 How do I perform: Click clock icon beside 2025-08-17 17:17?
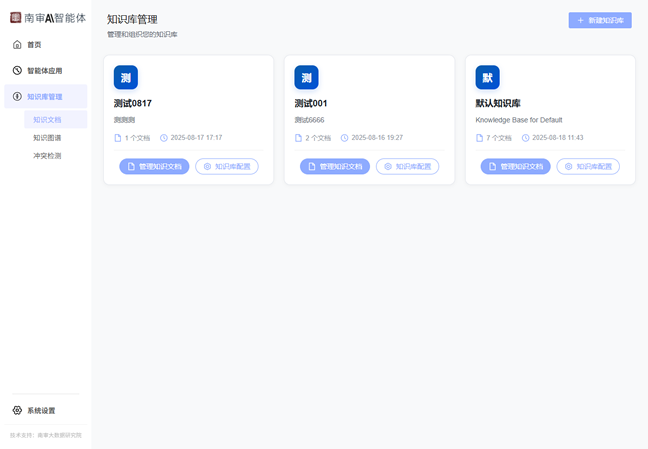pos(164,138)
